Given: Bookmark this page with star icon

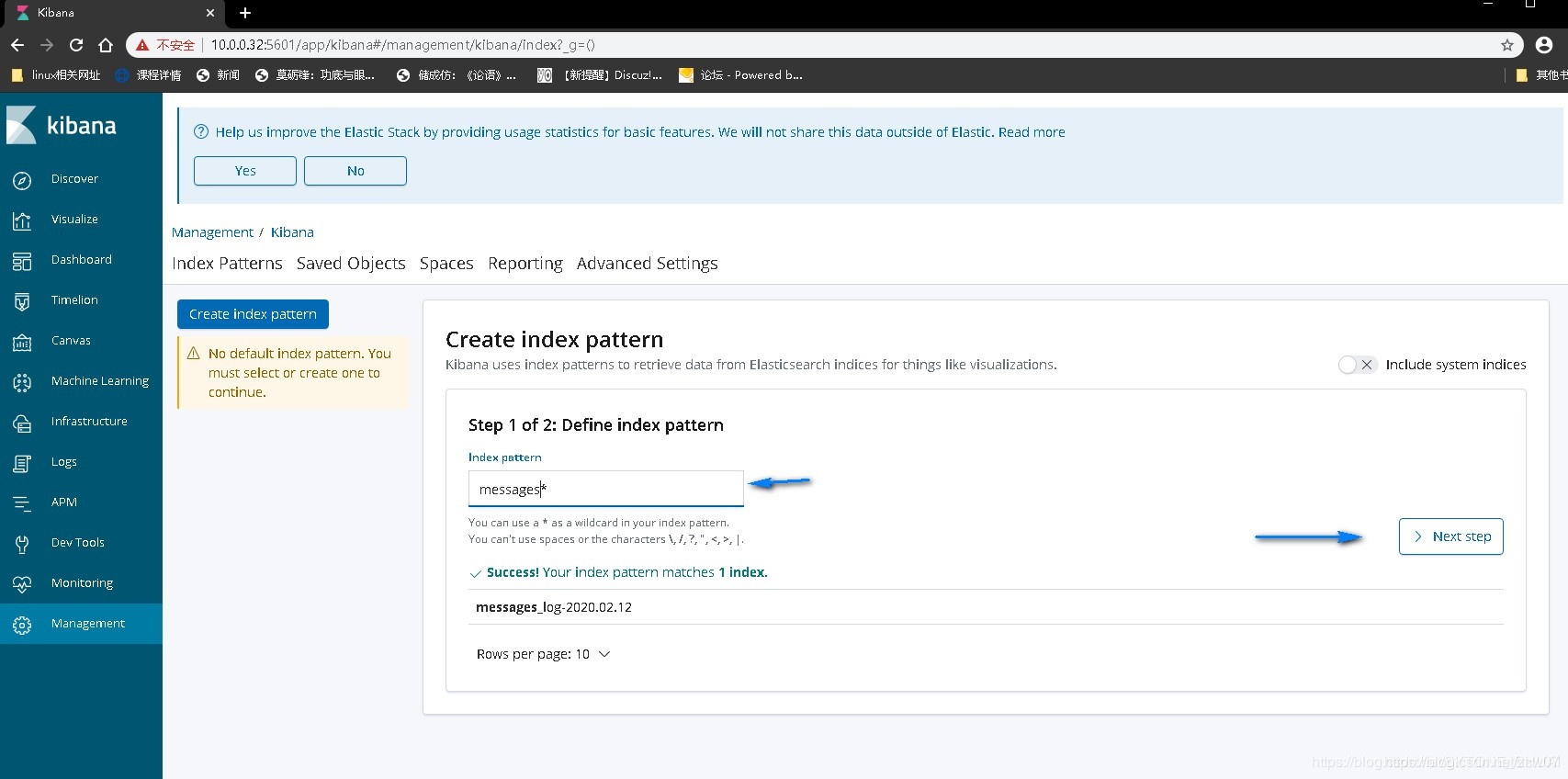Looking at the screenshot, I should [1507, 45].
